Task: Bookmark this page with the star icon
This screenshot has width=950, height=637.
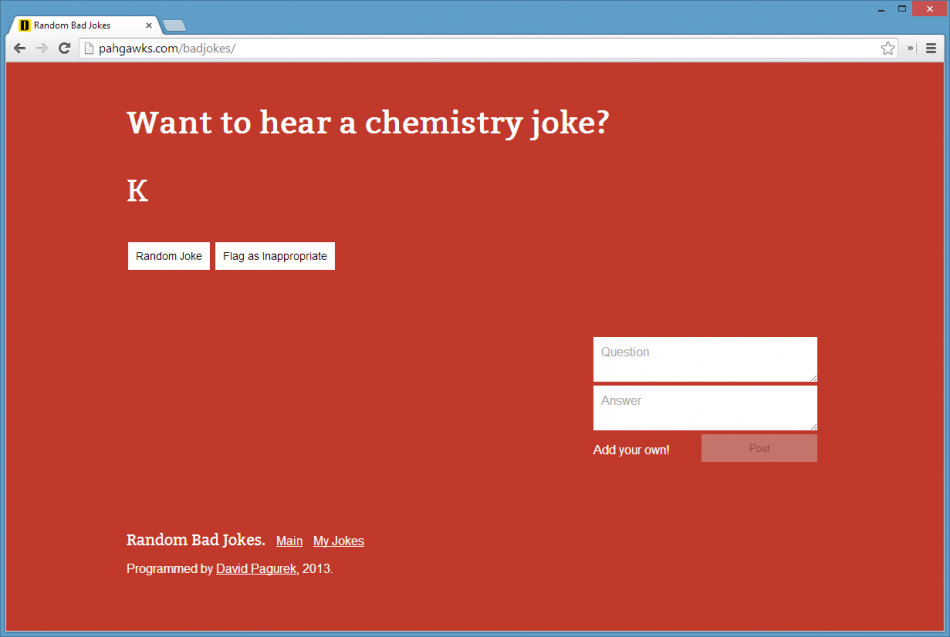Action: (887, 48)
